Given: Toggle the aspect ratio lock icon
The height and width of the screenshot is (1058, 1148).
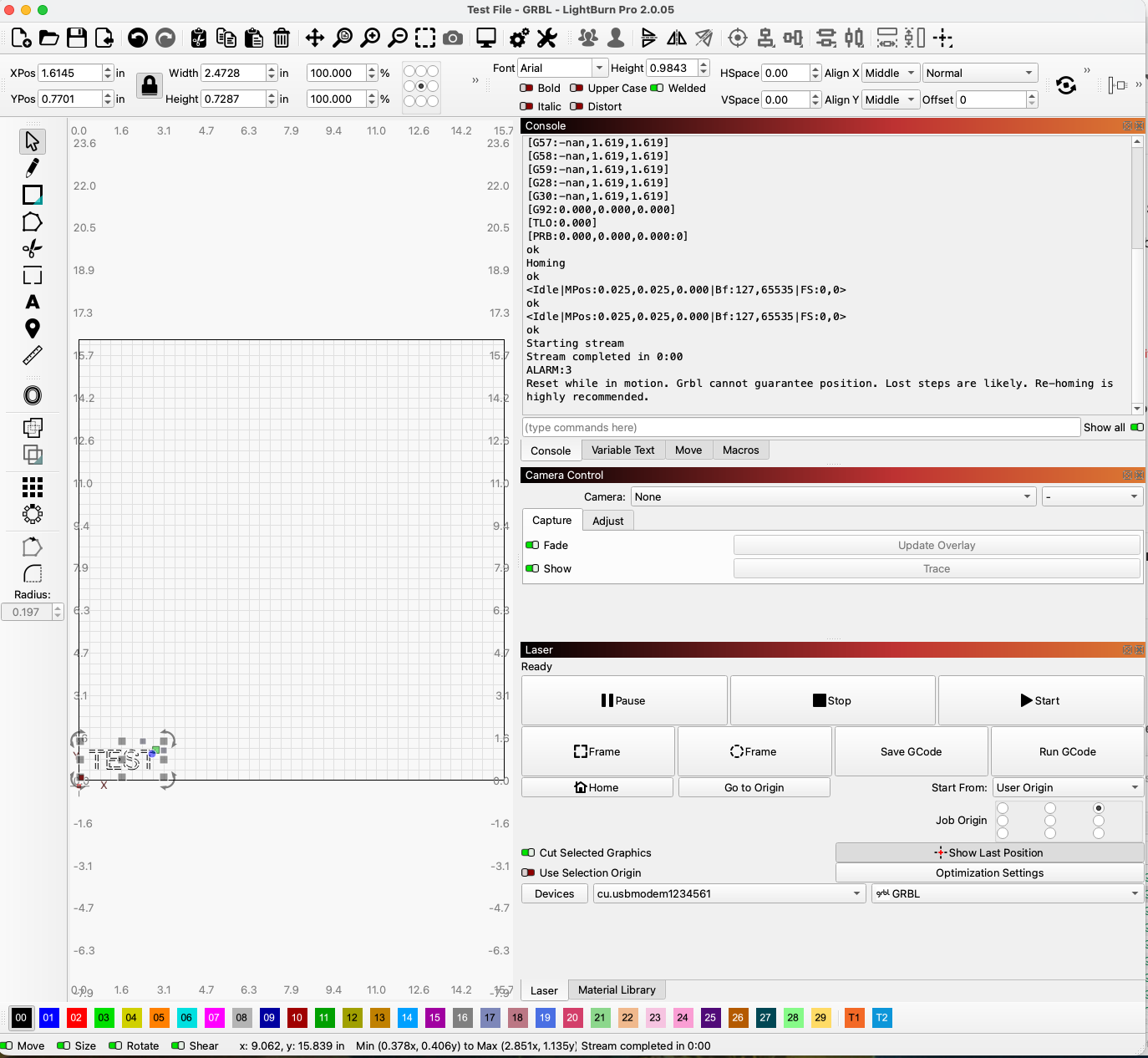Looking at the screenshot, I should click(150, 85).
